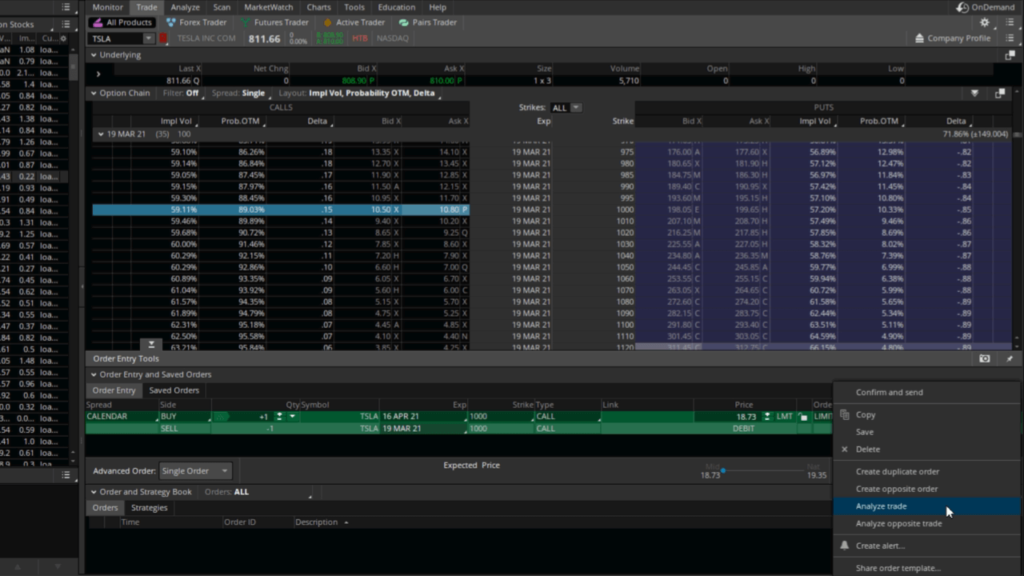Click the Option Chain filter funnel icon
Viewport: 1024px width, 576px height.
[974, 93]
